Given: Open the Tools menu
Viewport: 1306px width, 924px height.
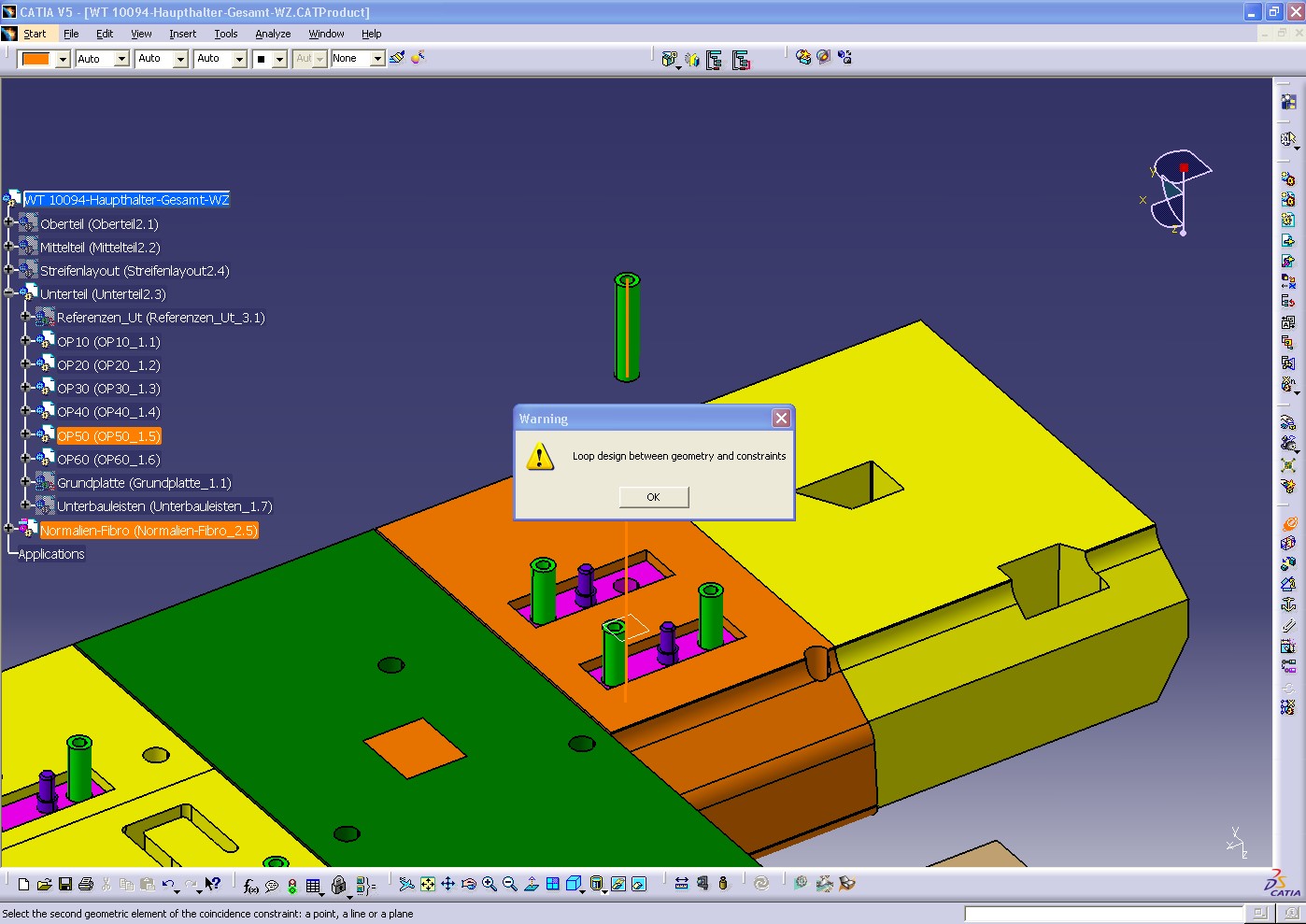Looking at the screenshot, I should pos(226,34).
